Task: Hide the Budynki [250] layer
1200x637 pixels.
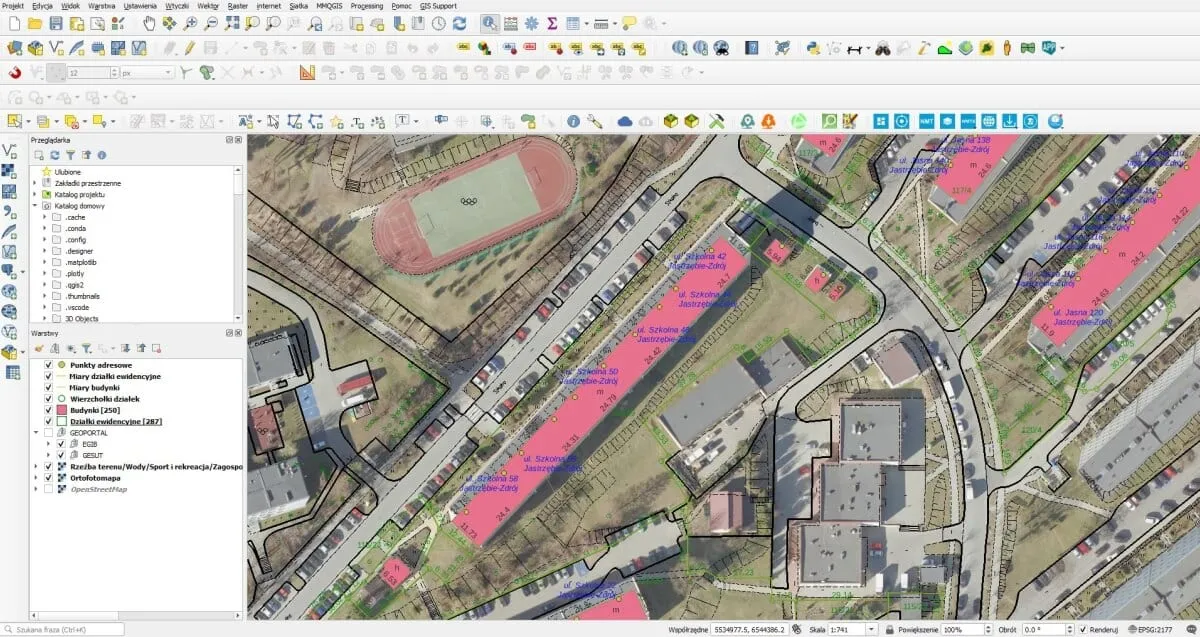Action: point(47,410)
